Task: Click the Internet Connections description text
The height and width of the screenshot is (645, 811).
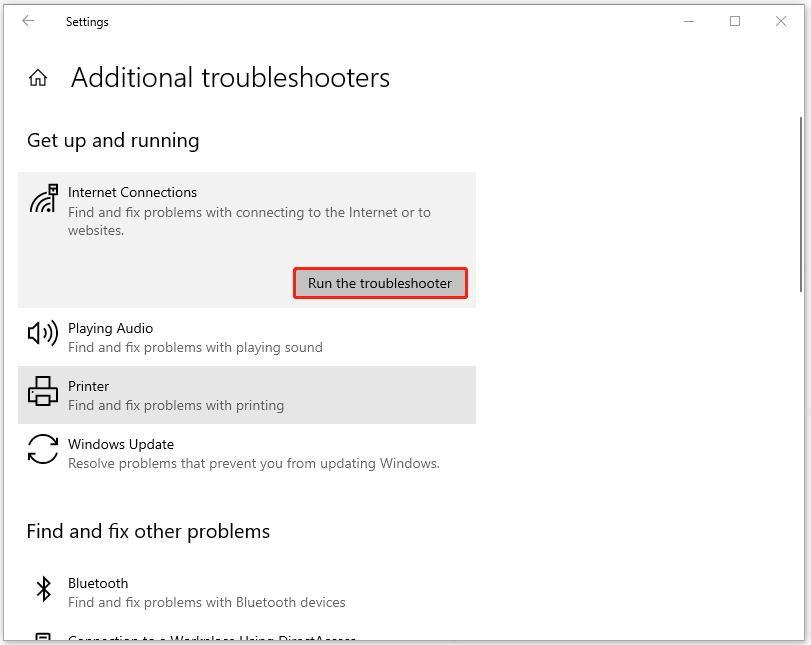Action: [249, 221]
